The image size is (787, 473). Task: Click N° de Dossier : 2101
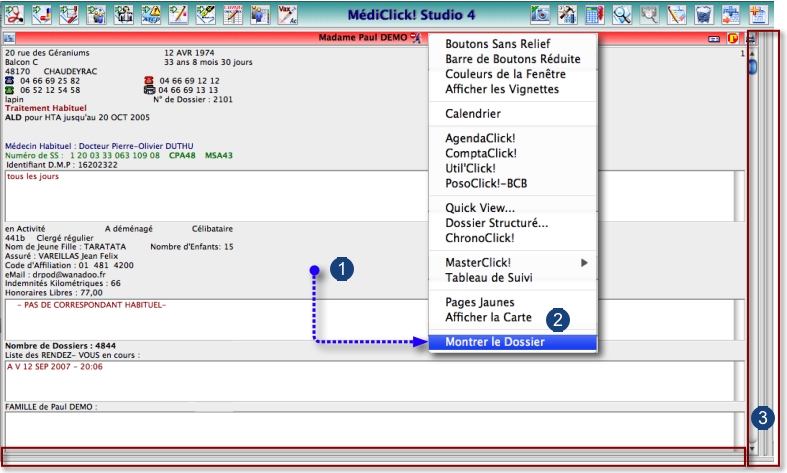[193, 99]
